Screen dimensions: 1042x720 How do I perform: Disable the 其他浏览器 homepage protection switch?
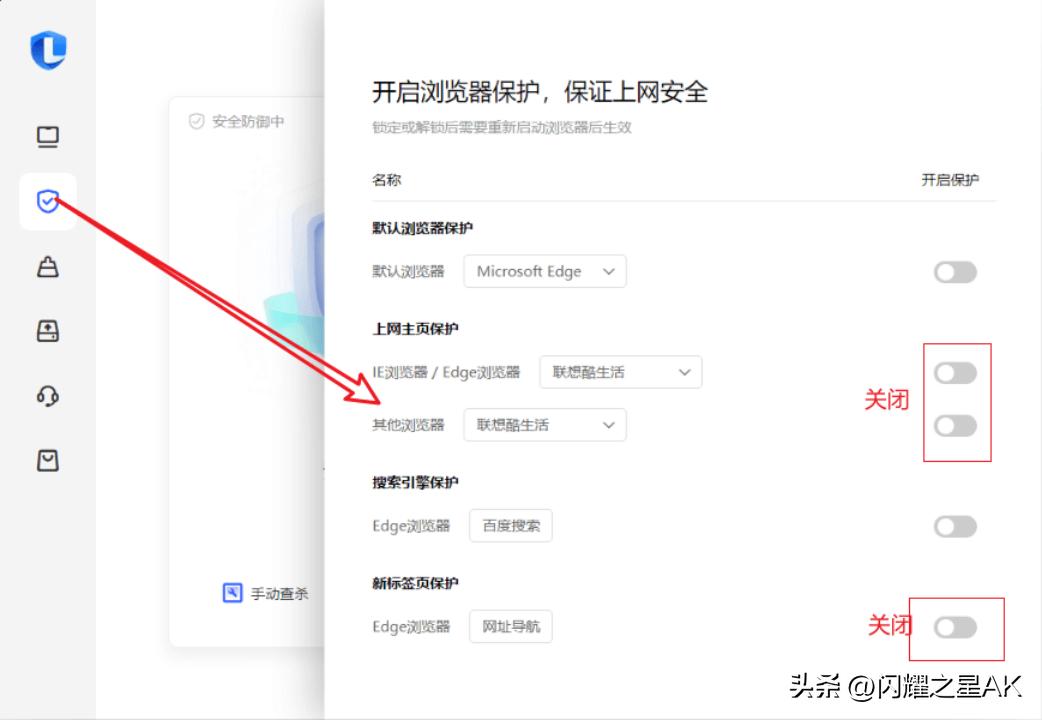tap(954, 426)
